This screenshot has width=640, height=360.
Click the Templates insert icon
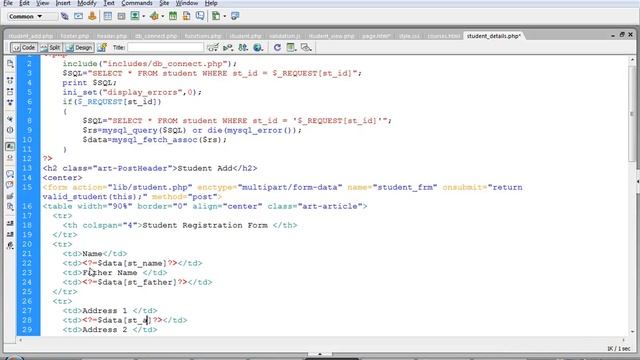[x=216, y=16]
